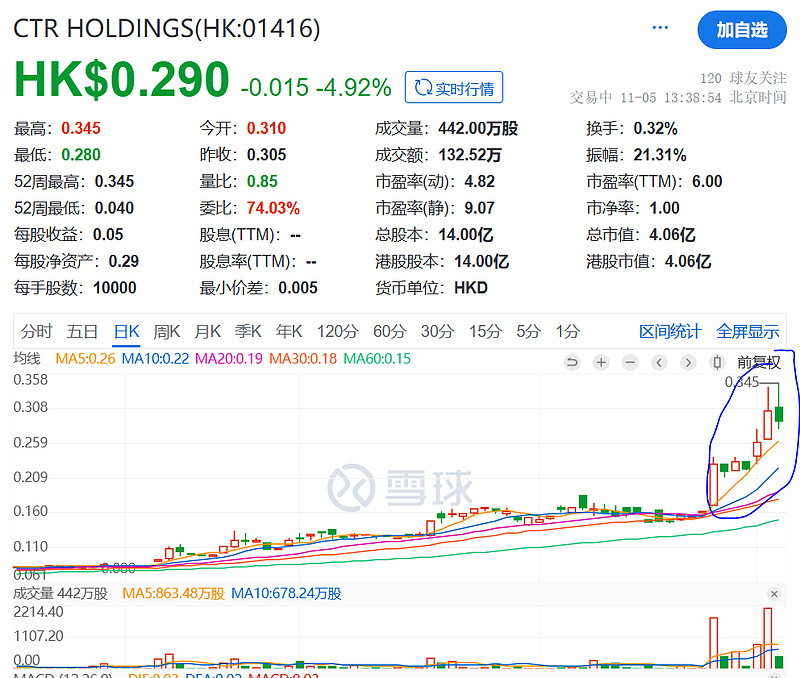The width and height of the screenshot is (800, 678).
Task: Click the 今开 0.310 value
Action: point(266,129)
